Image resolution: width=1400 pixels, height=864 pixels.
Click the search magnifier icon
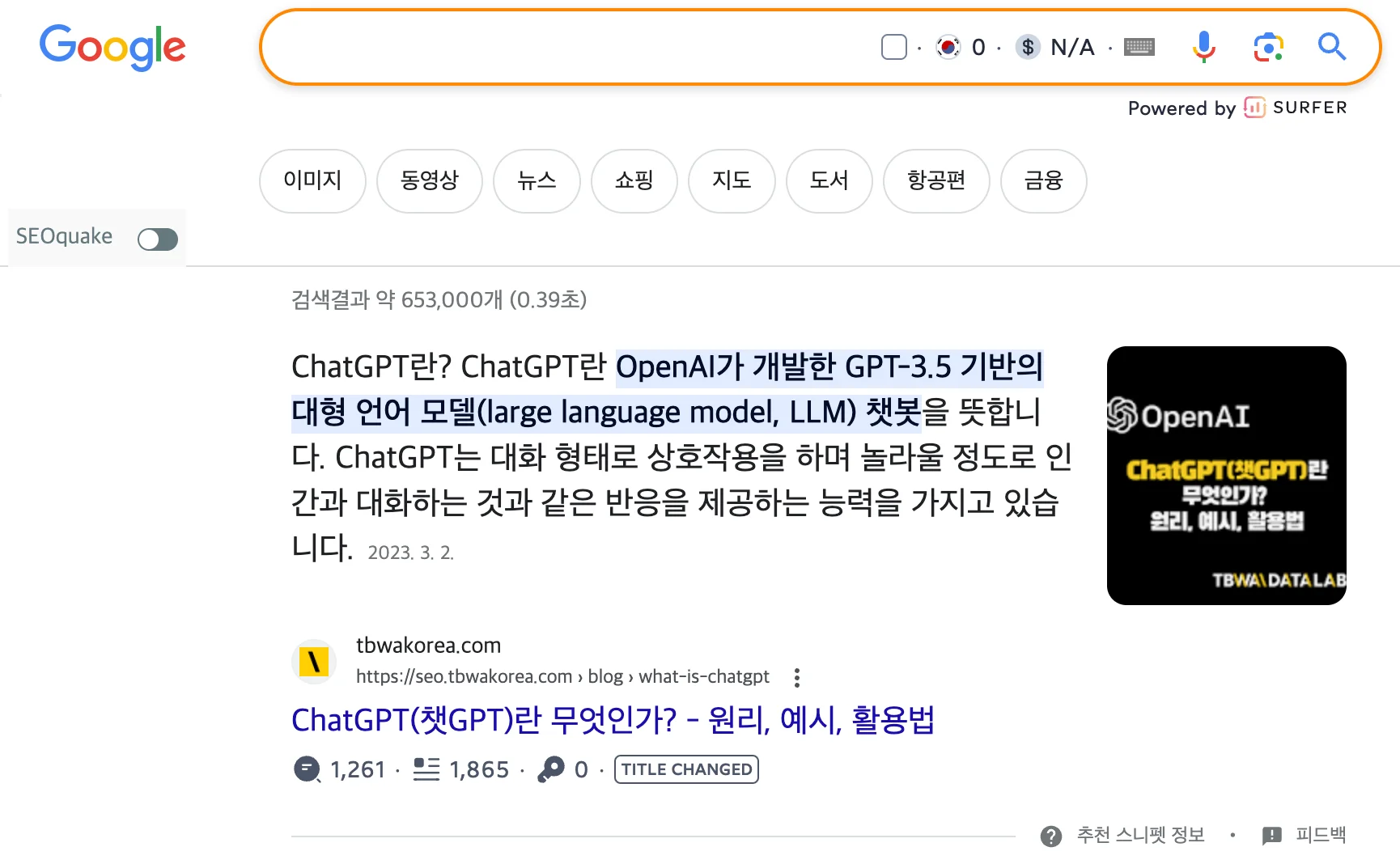(1330, 47)
